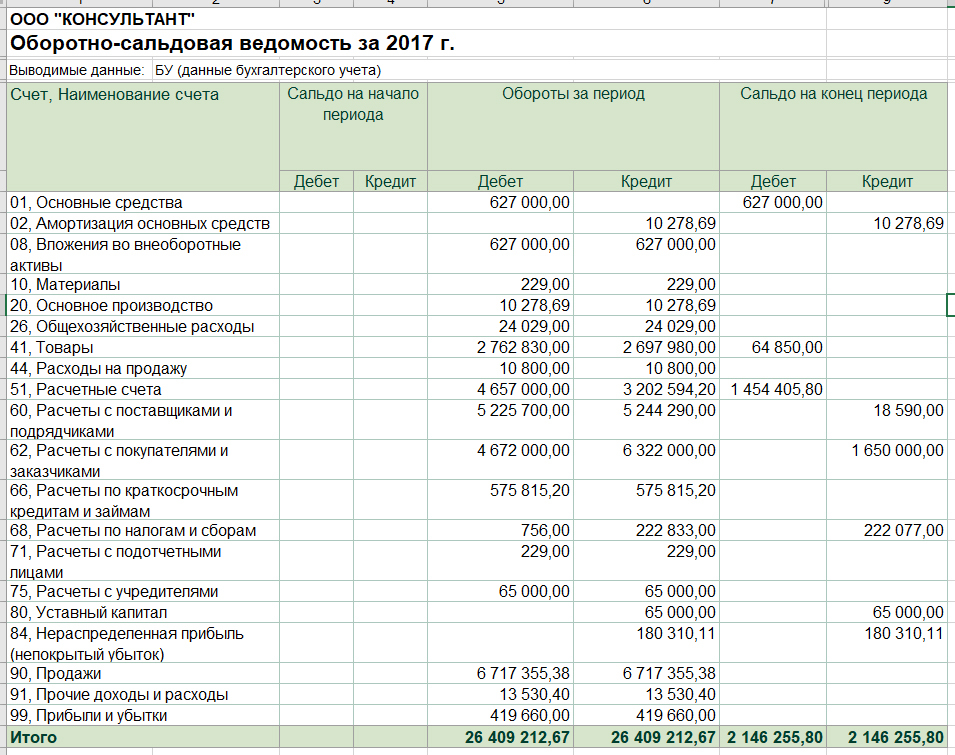
Task: Select row 51, Расчетные счета
Action: 478,389
